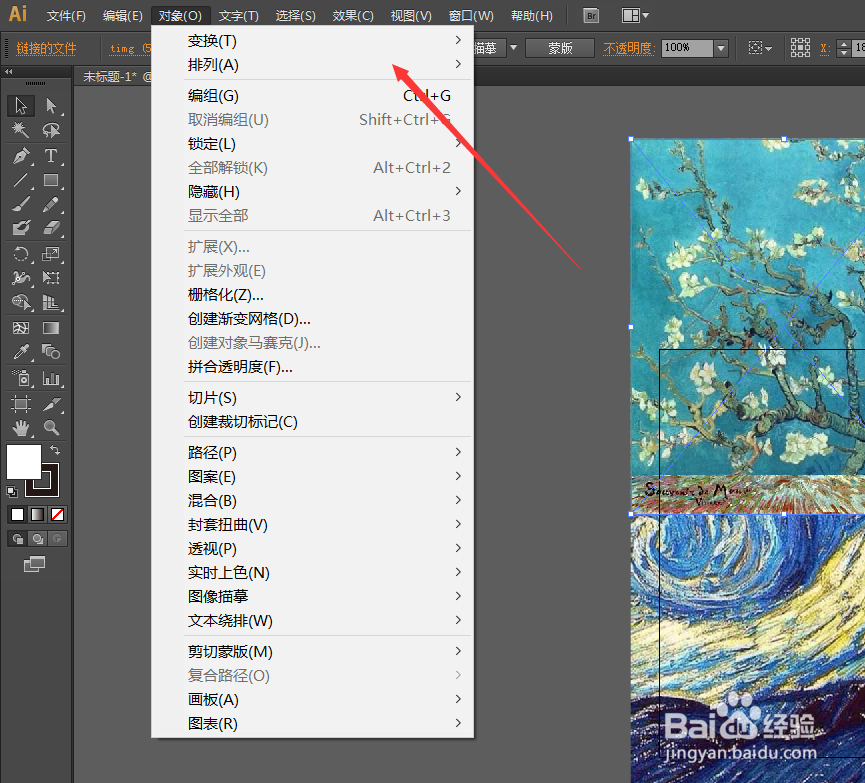The image size is (865, 783).
Task: Select the Selection tool (black arrow)
Action: coord(21,105)
